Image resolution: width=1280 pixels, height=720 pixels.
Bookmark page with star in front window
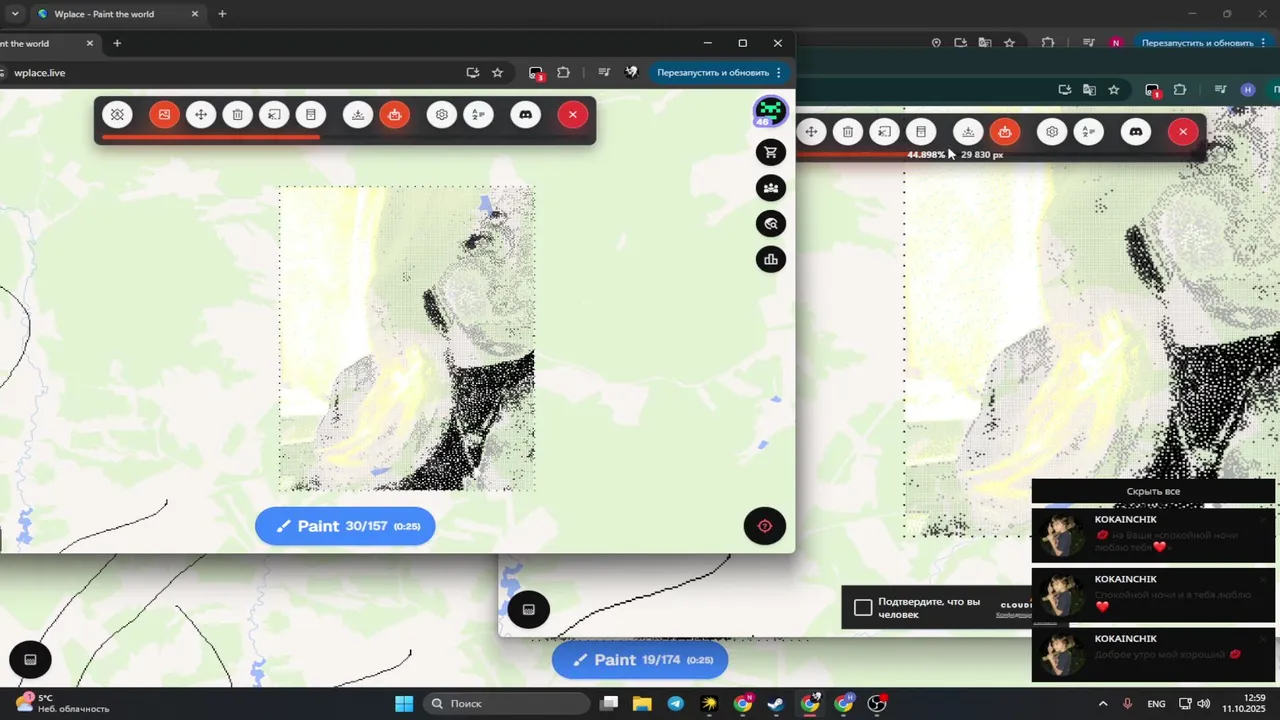pos(498,73)
